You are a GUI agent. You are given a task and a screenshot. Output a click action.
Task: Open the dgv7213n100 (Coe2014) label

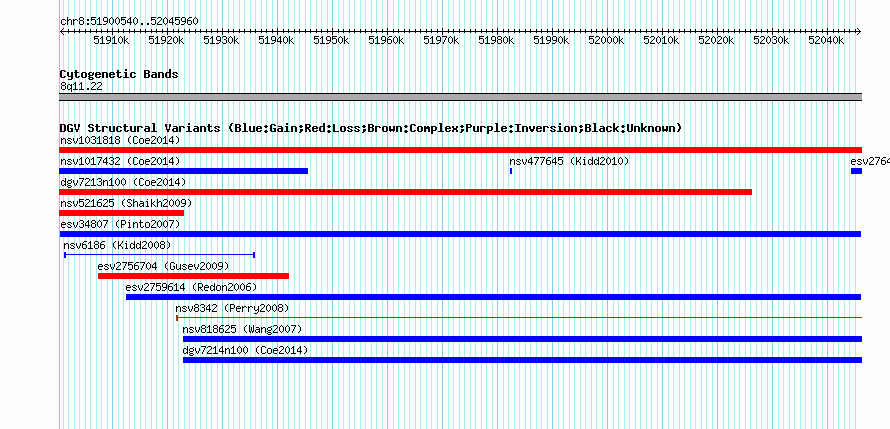pos(123,182)
